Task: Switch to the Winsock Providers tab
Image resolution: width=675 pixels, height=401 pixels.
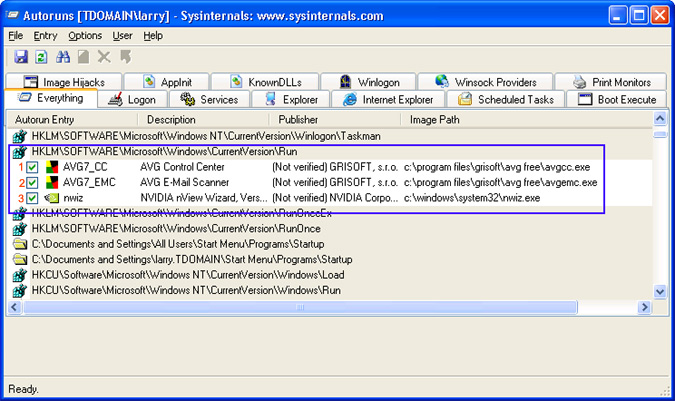Action: click(x=485, y=81)
